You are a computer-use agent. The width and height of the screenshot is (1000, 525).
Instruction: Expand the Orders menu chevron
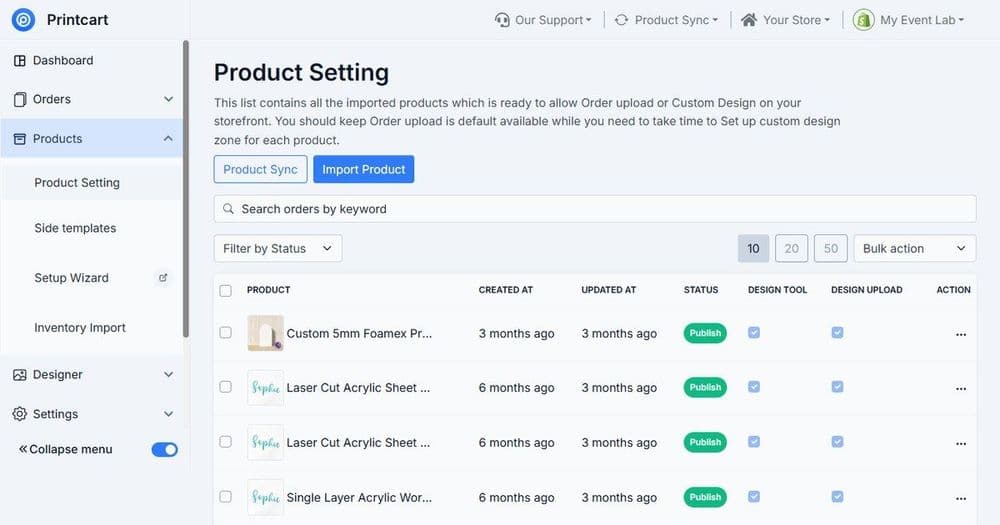(168, 99)
